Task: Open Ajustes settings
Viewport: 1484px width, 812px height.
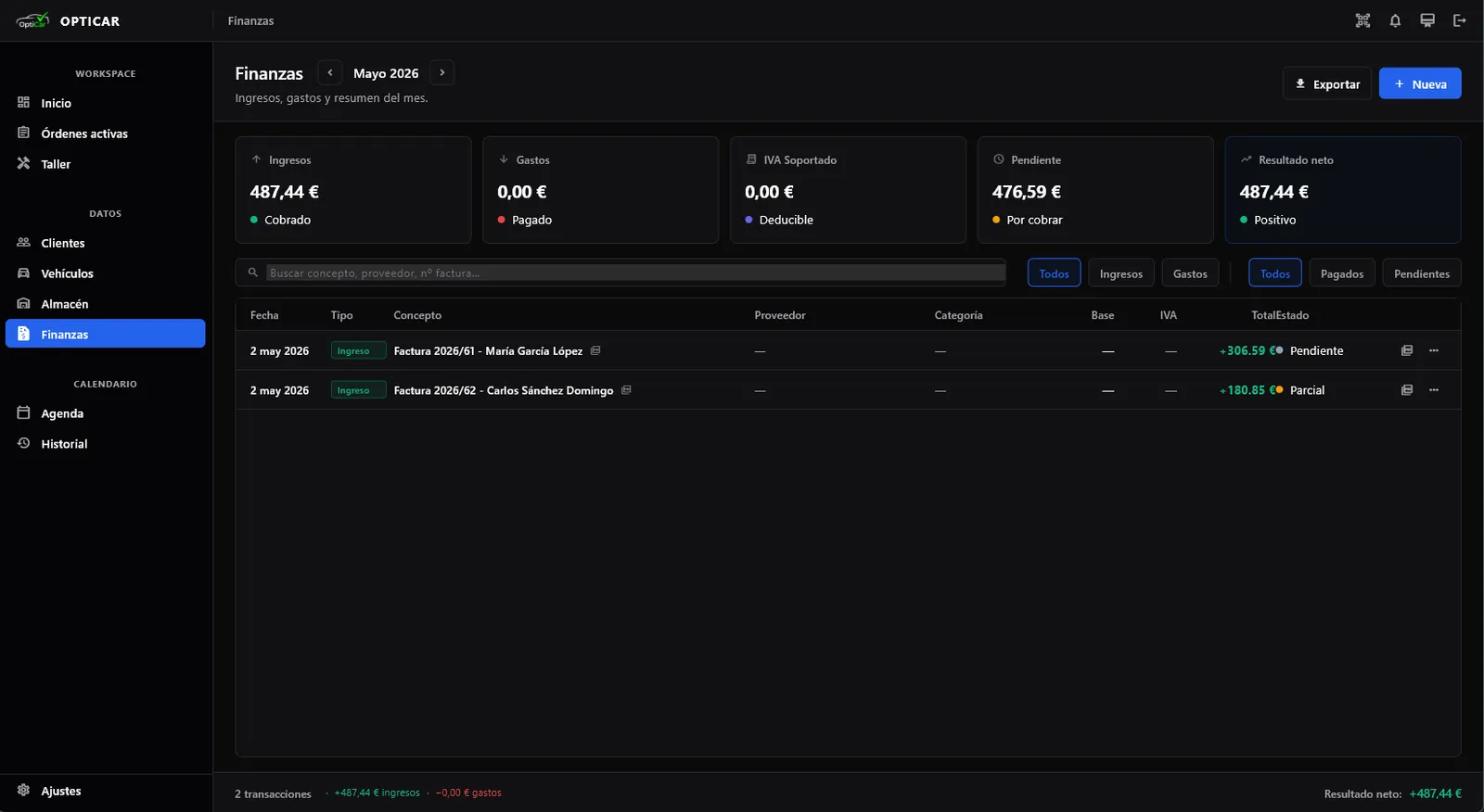Action: (x=106, y=791)
